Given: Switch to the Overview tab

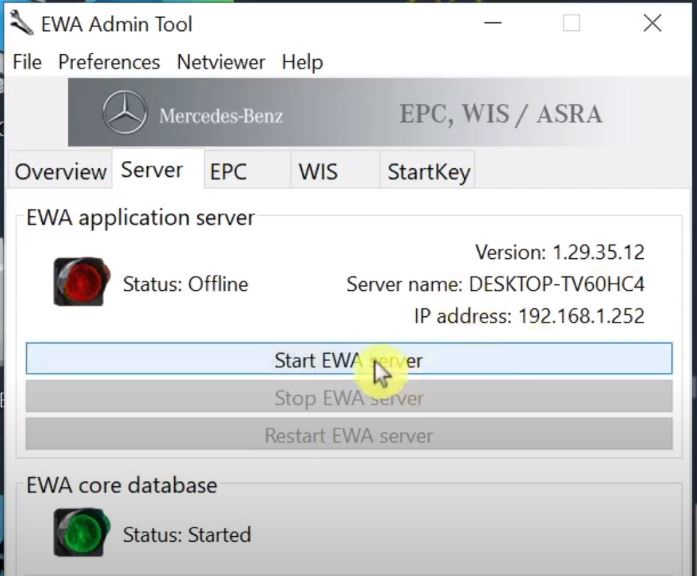Looking at the screenshot, I should [60, 171].
